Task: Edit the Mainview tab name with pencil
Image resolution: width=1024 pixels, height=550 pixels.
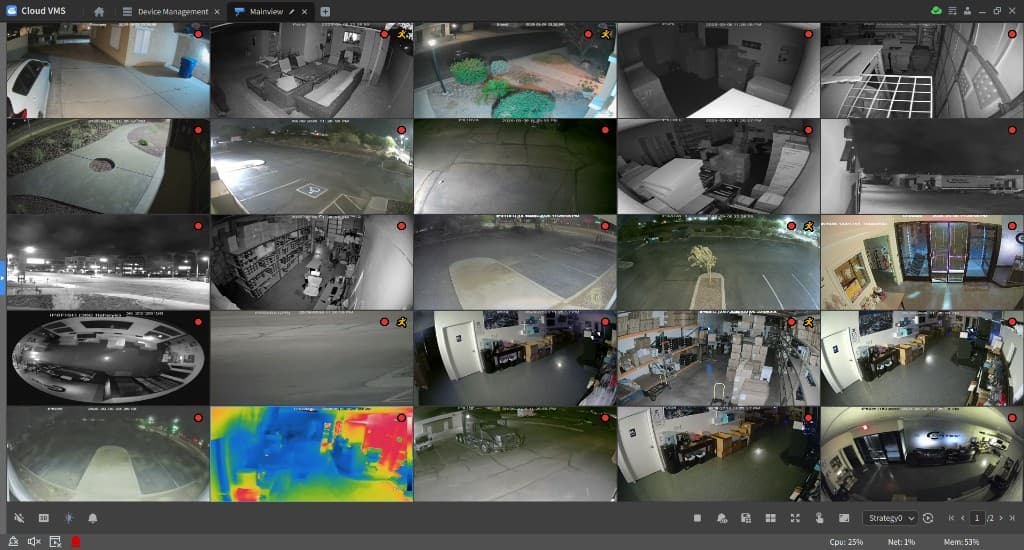Action: (x=292, y=12)
